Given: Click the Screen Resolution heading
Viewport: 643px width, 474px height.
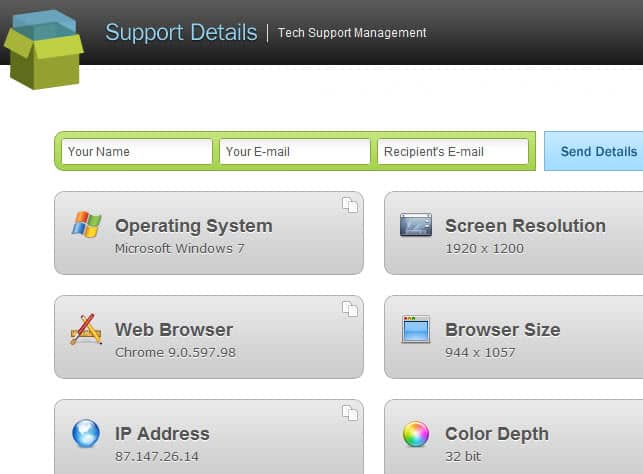Looking at the screenshot, I should tap(526, 226).
